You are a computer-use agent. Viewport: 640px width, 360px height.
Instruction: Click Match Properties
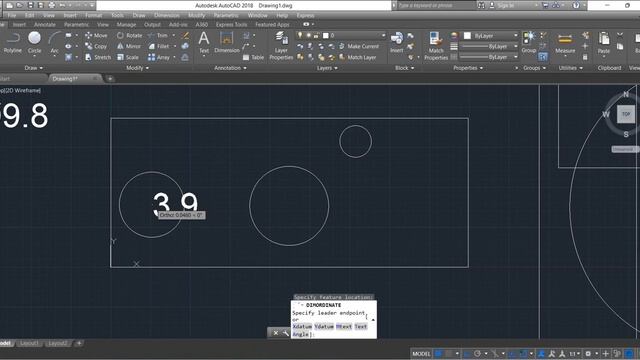pos(436,46)
